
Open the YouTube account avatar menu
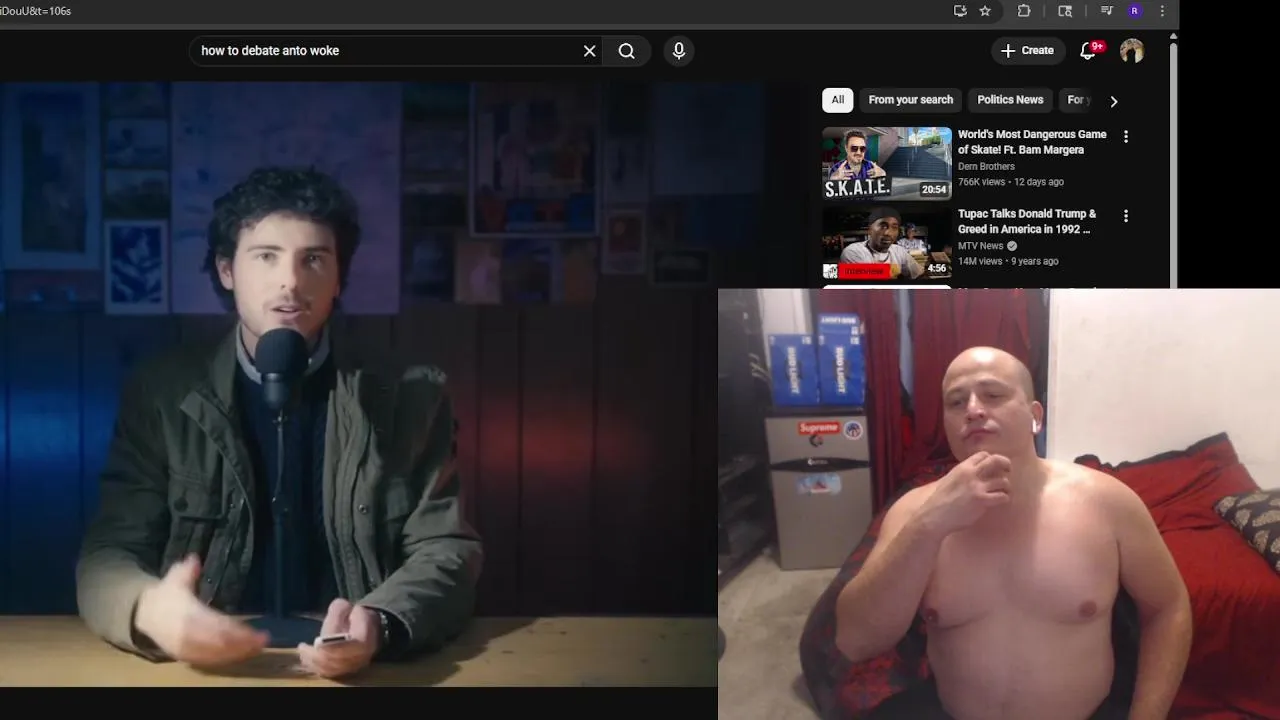[x=1132, y=51]
